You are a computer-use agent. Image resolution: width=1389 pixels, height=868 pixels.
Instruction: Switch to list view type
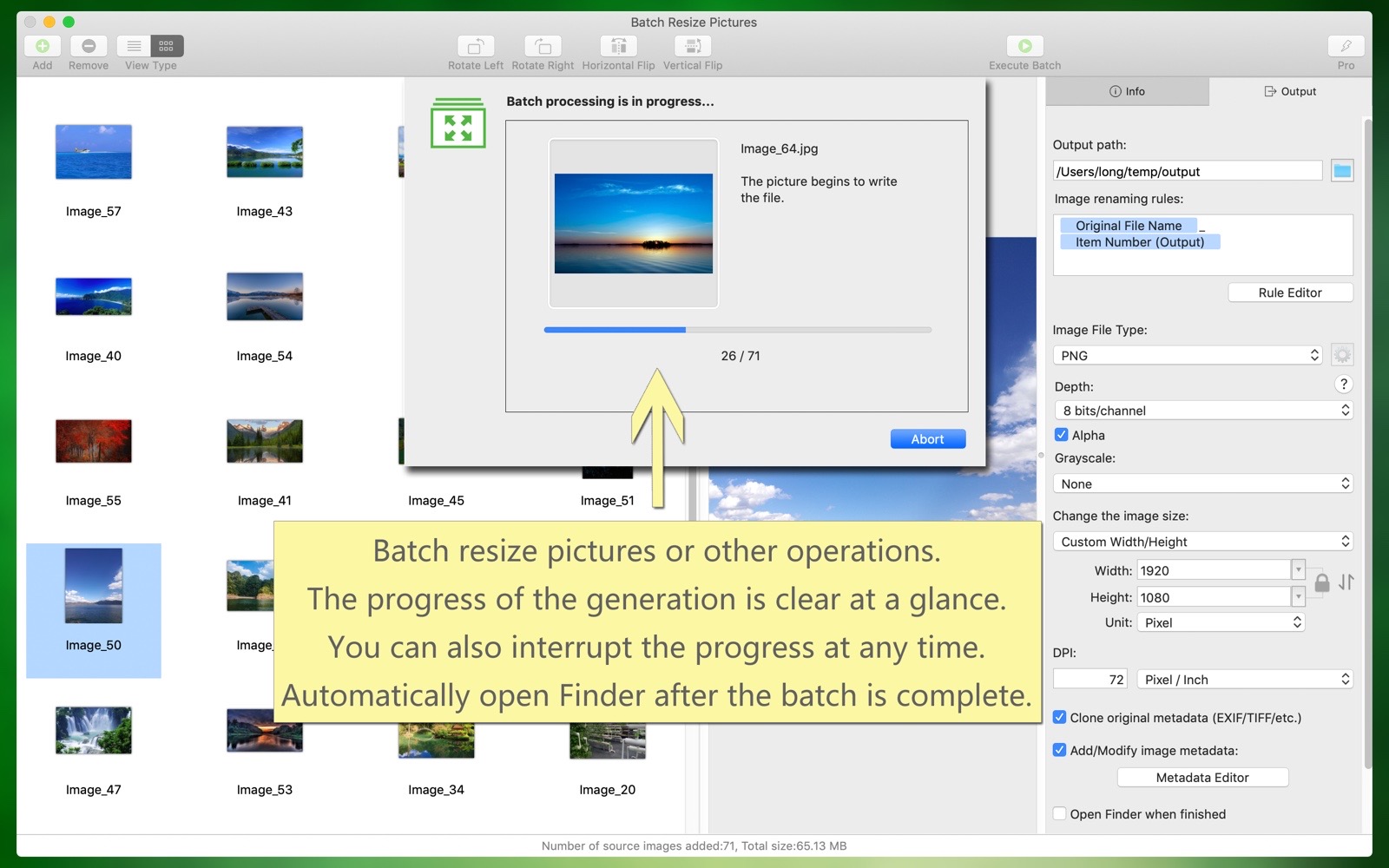click(135, 46)
